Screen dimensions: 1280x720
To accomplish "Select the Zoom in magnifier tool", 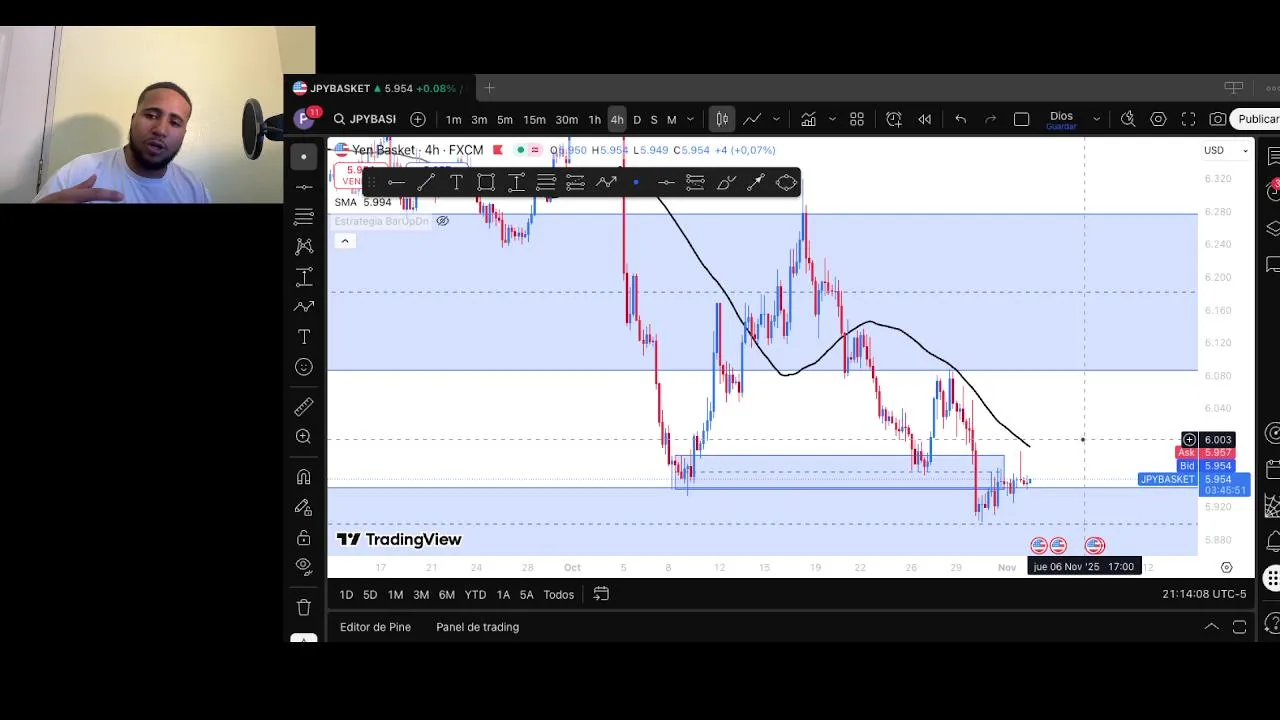I will pos(304,437).
